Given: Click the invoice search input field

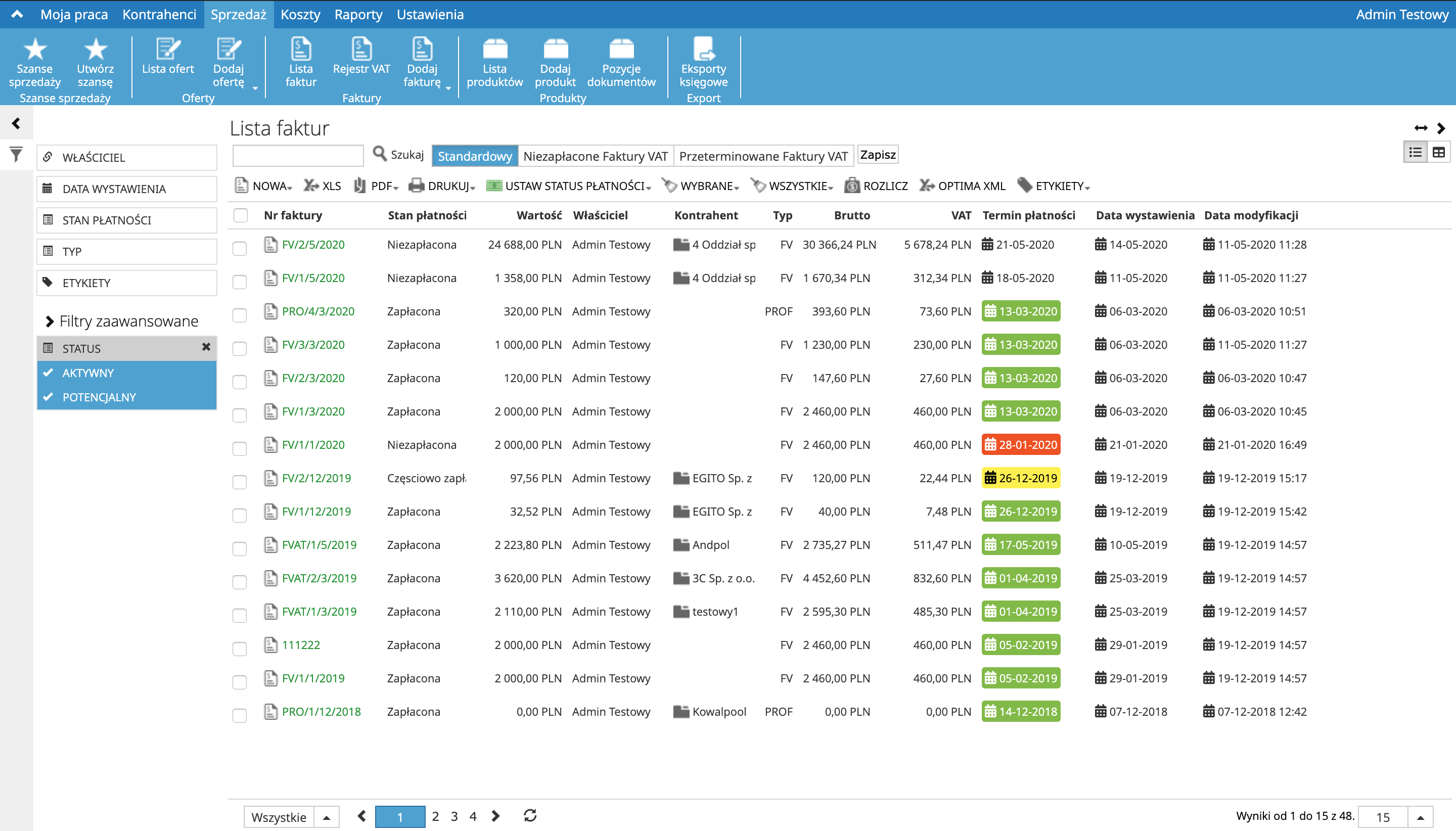Looking at the screenshot, I should tap(298, 155).
